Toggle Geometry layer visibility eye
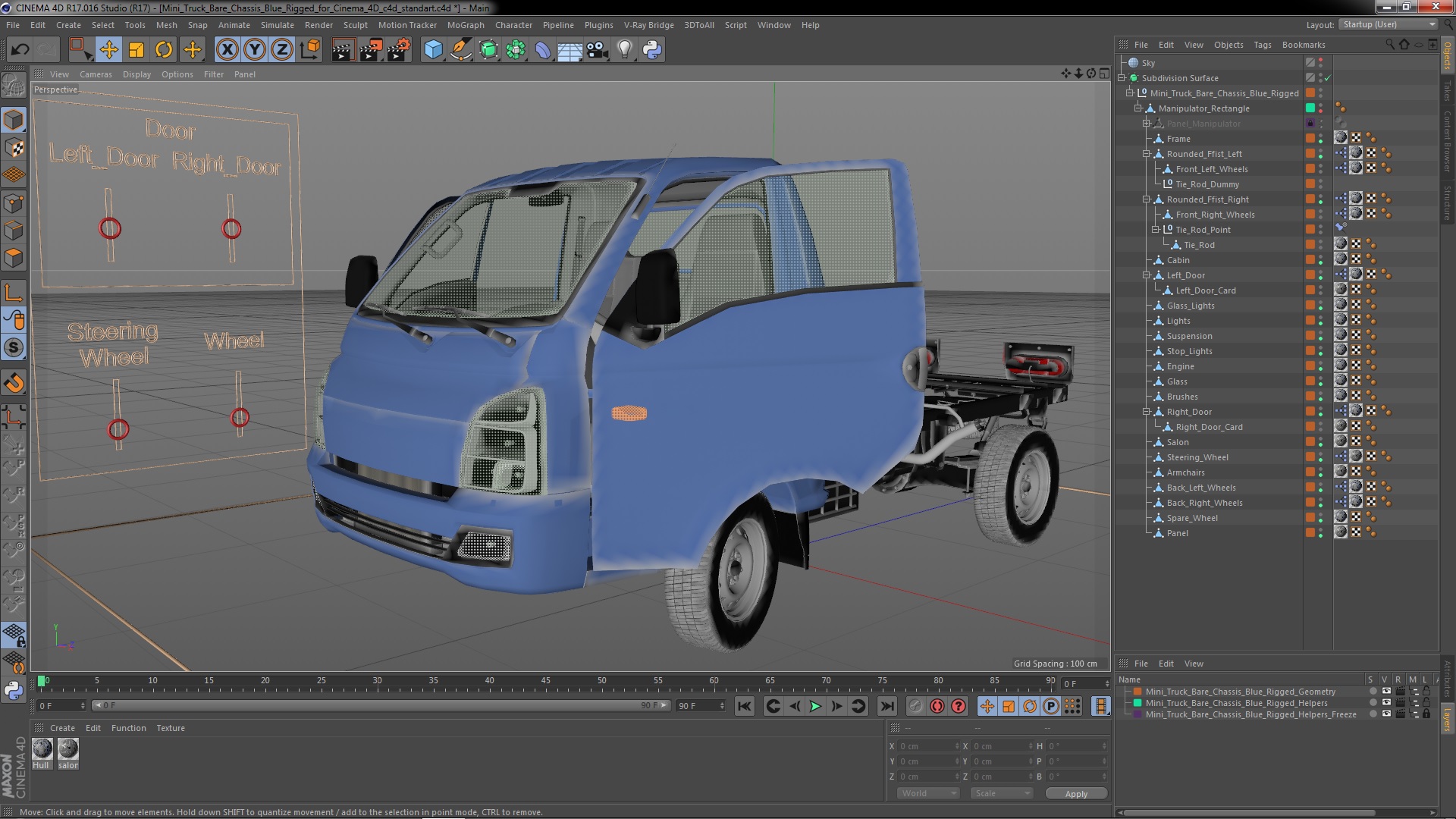 1386,691
